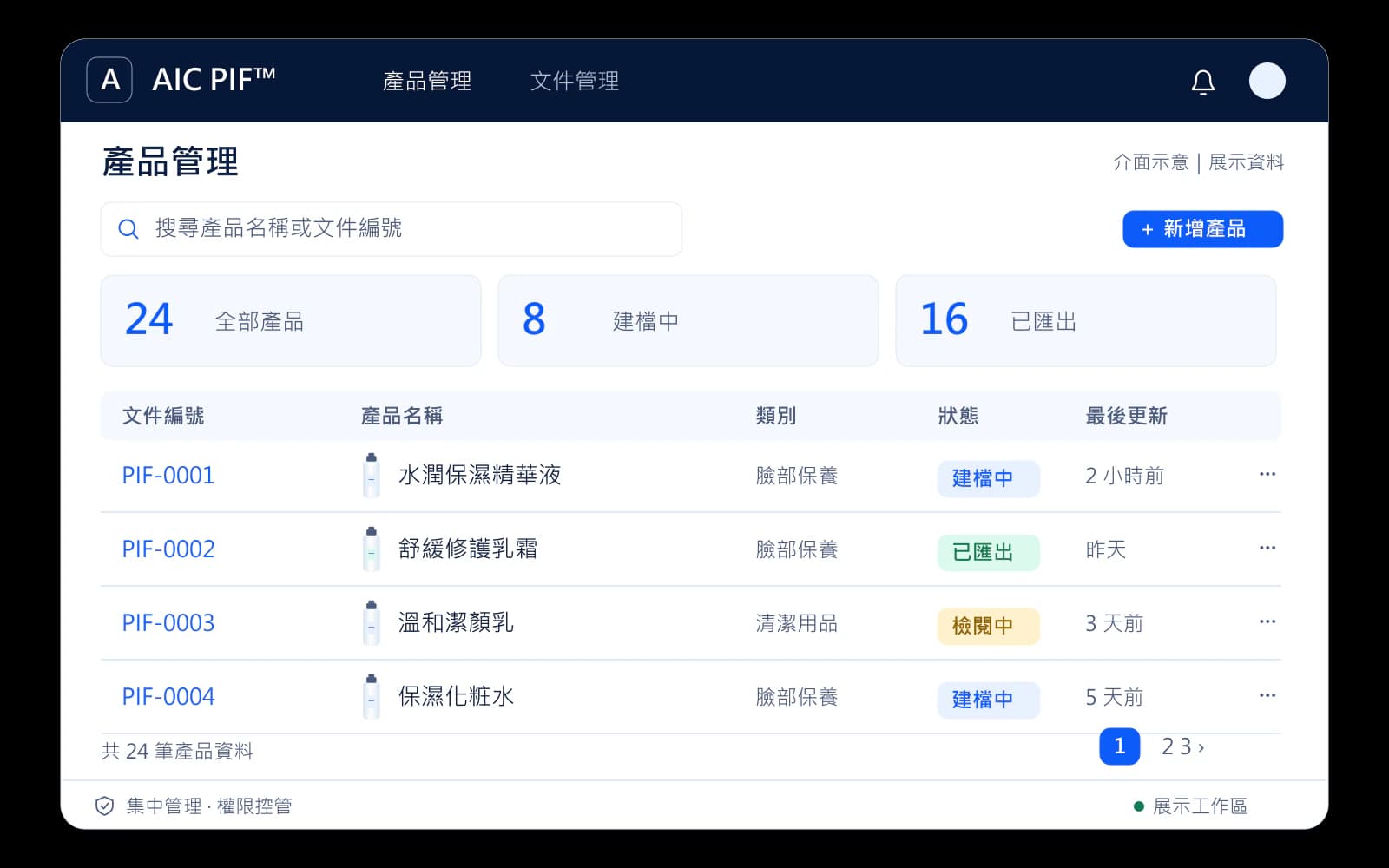The height and width of the screenshot is (868, 1389).
Task: Sort by the 類別 column header
Action: tap(776, 416)
